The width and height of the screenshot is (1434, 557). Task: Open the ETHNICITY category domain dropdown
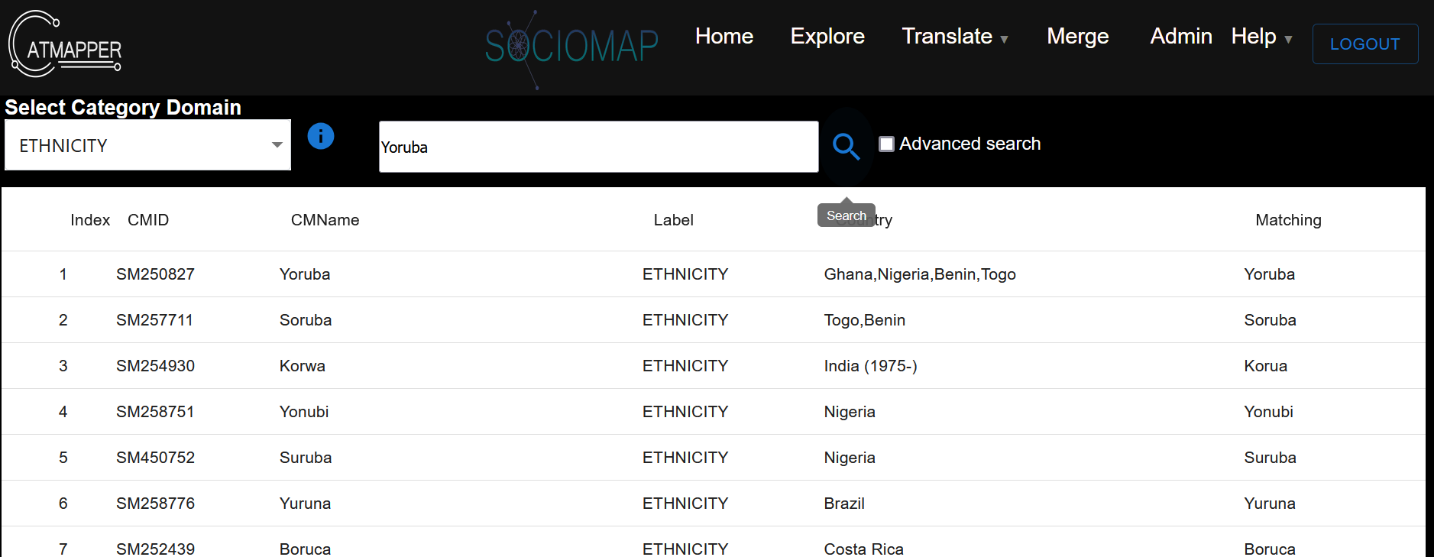pos(148,146)
